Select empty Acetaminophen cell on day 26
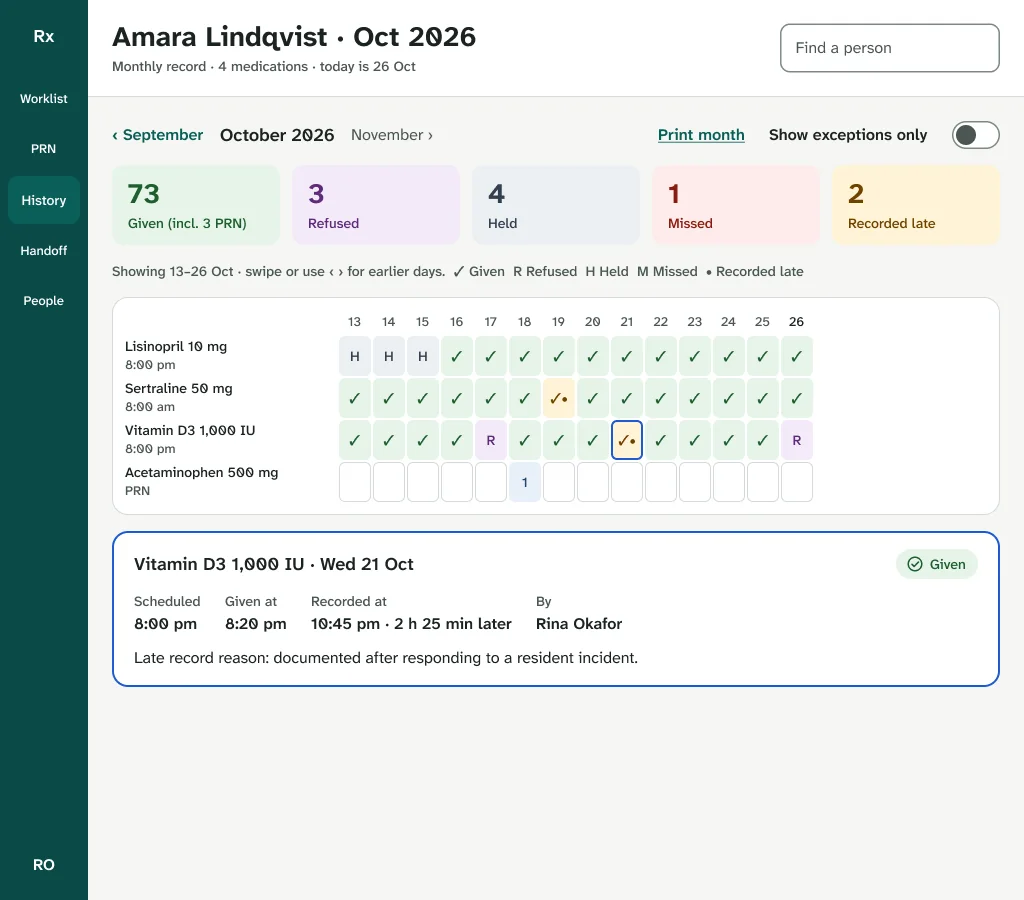Image resolution: width=1024 pixels, height=900 pixels. coord(797,482)
